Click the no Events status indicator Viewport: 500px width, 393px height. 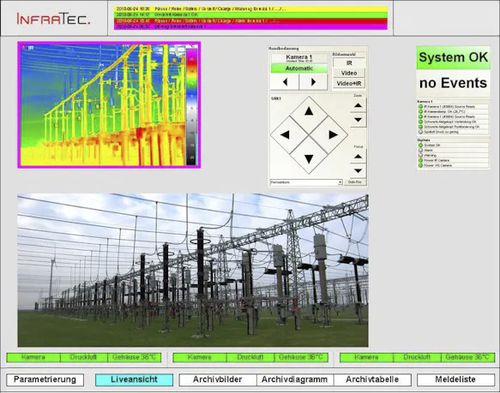[x=453, y=83]
